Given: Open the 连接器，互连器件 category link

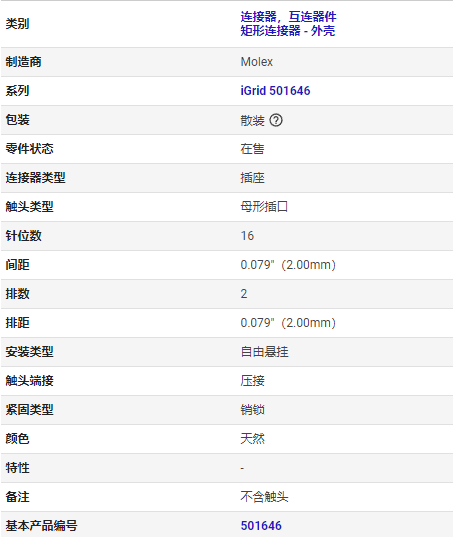Looking at the screenshot, I should [288, 16].
